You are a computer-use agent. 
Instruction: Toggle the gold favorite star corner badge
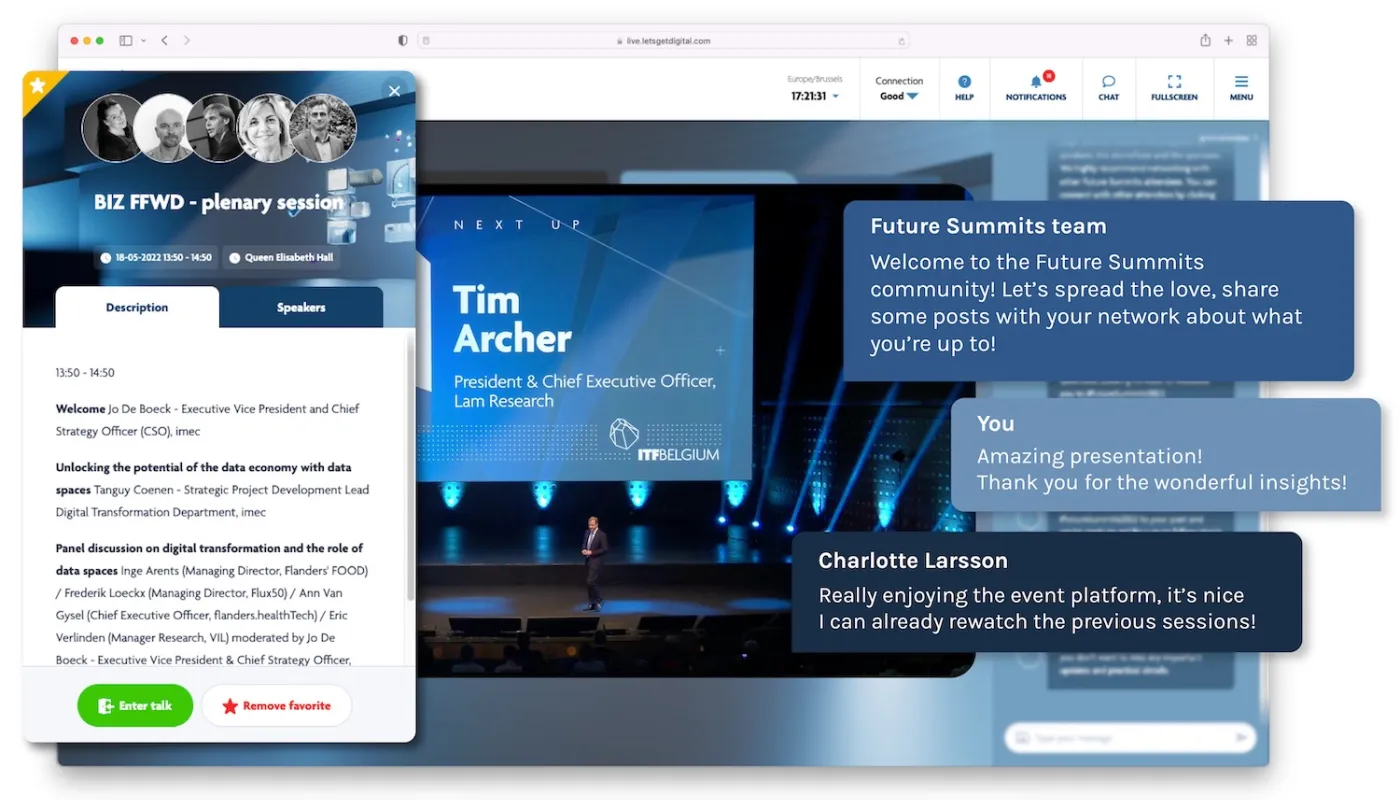tap(38, 86)
